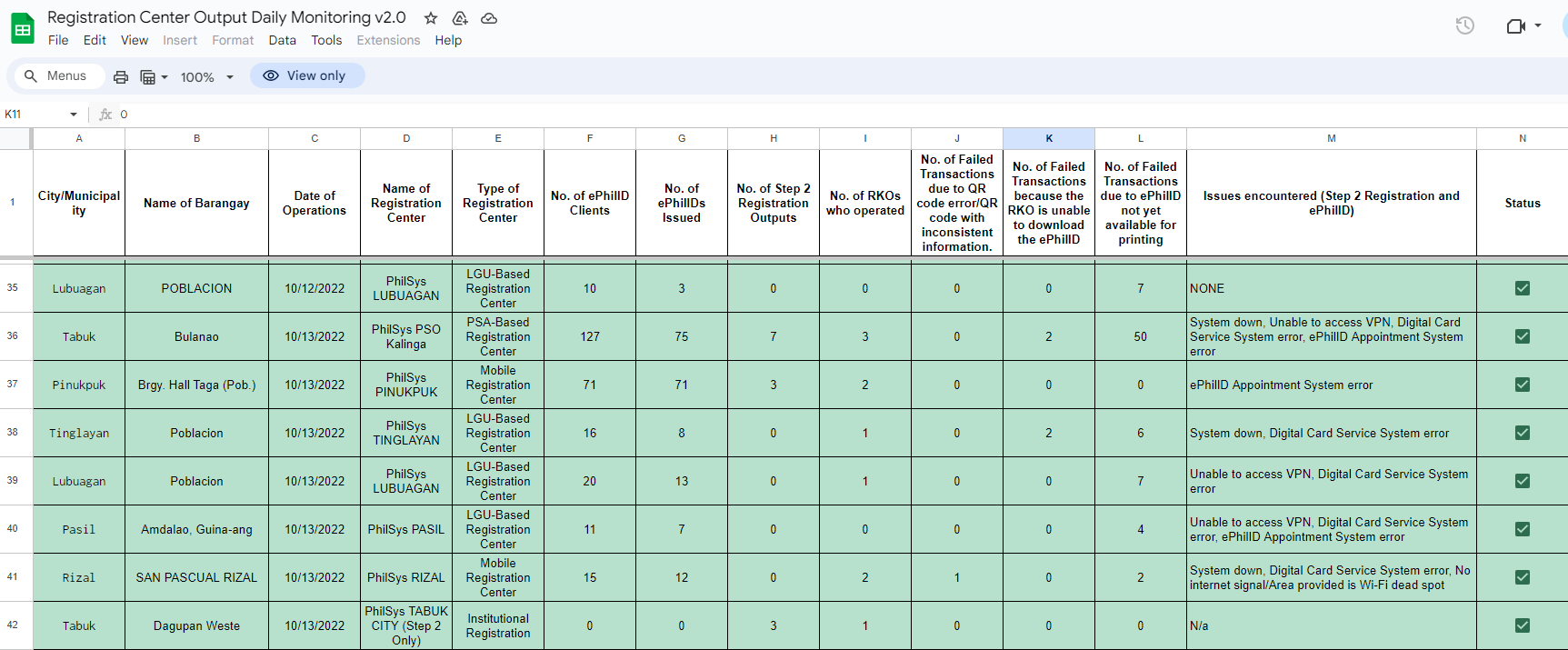Click the 'Status' header cell
This screenshot has height=650, width=1568.
pyautogui.click(x=1523, y=203)
